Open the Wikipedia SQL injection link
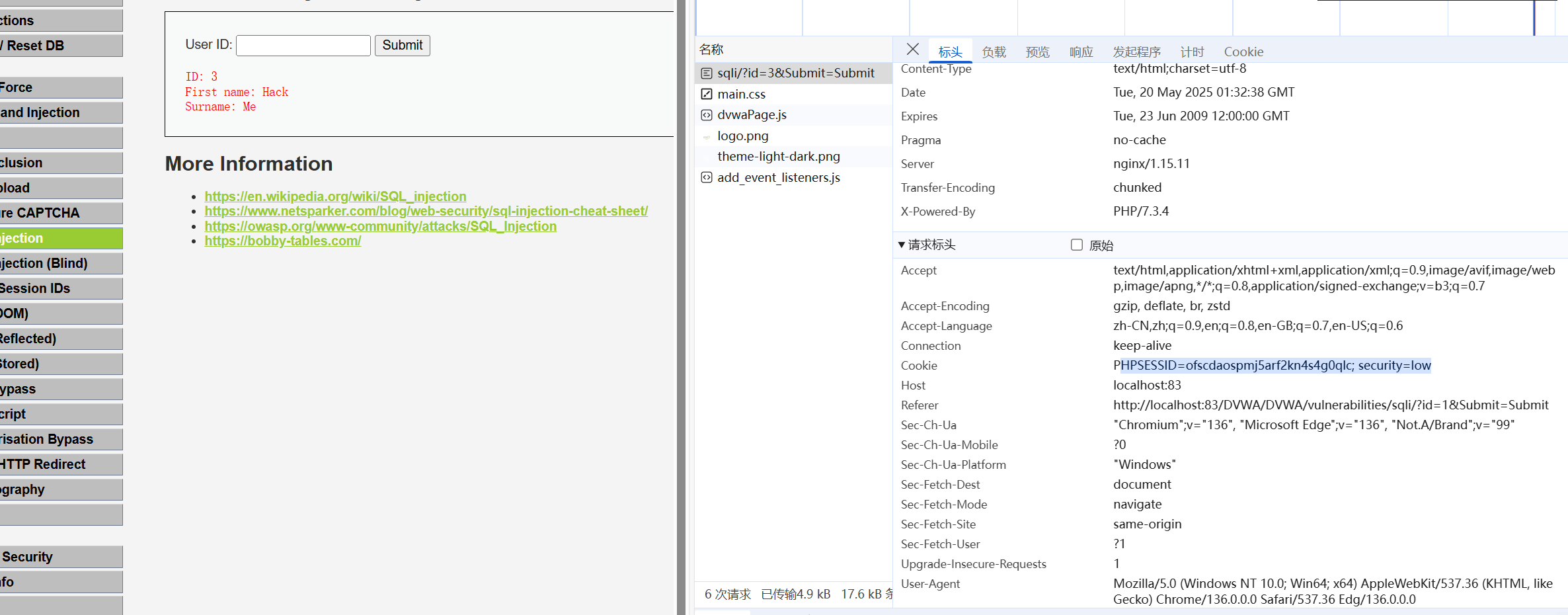1568x615 pixels. pos(335,196)
